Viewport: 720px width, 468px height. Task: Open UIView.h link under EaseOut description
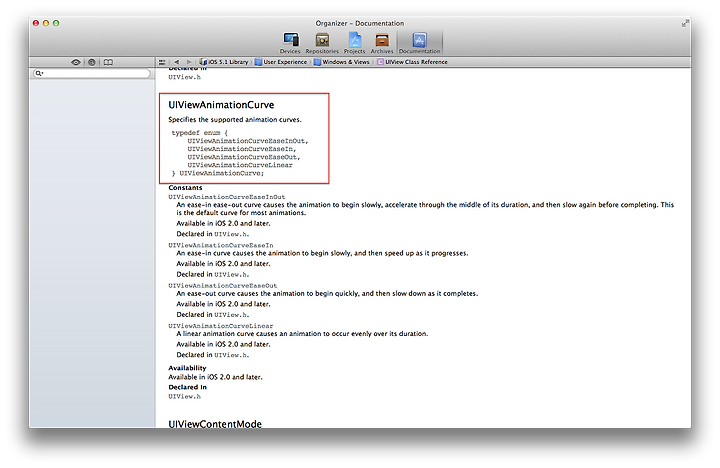click(x=231, y=315)
